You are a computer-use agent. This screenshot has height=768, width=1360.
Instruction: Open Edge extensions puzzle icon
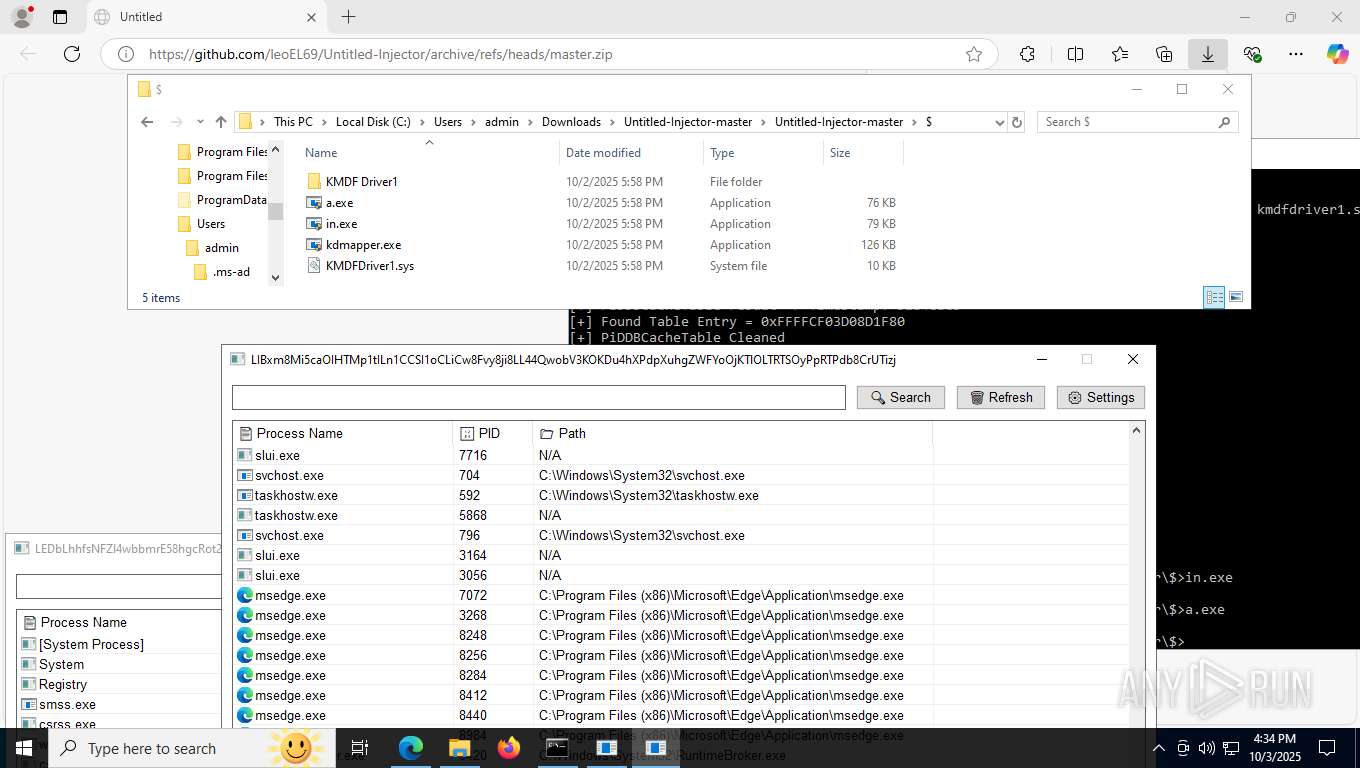[x=1027, y=55]
